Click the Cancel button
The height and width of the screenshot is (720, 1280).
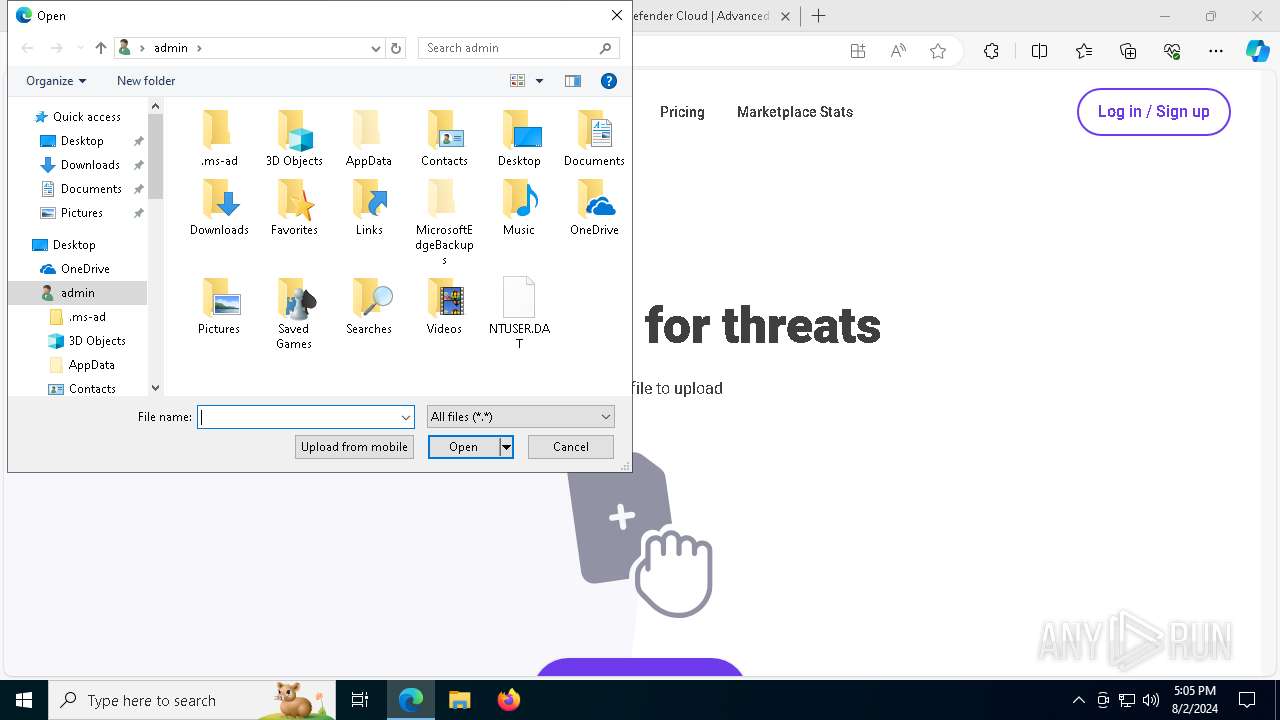[571, 447]
